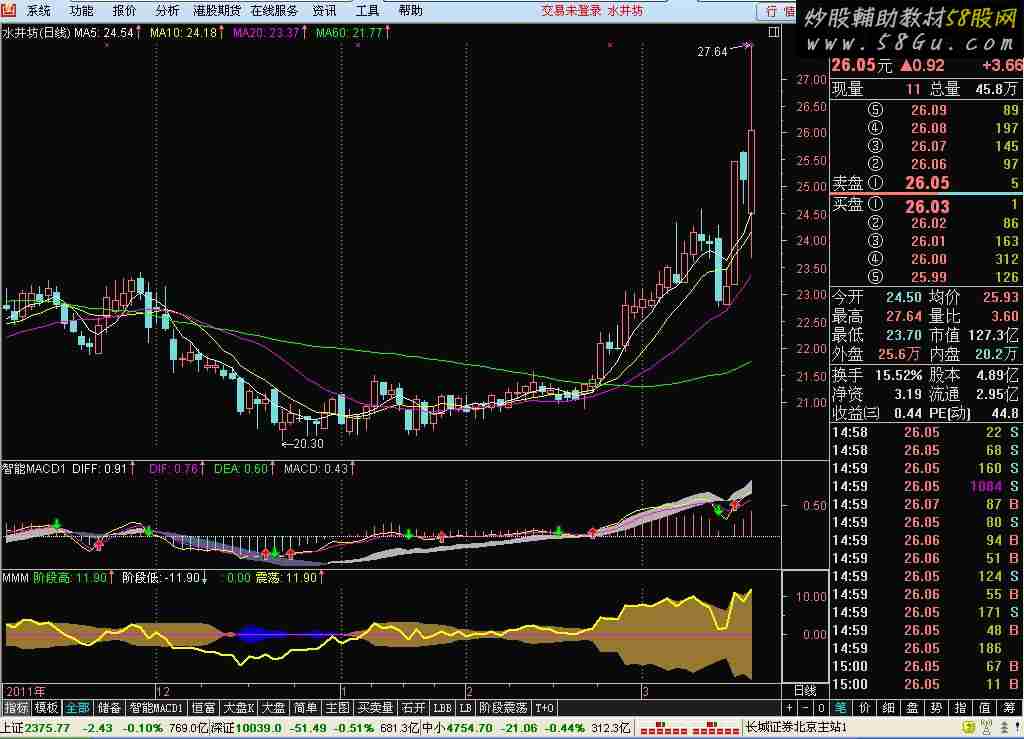
Task: Click the red blocks market indicator
Action: pyautogui.click(x=690, y=727)
